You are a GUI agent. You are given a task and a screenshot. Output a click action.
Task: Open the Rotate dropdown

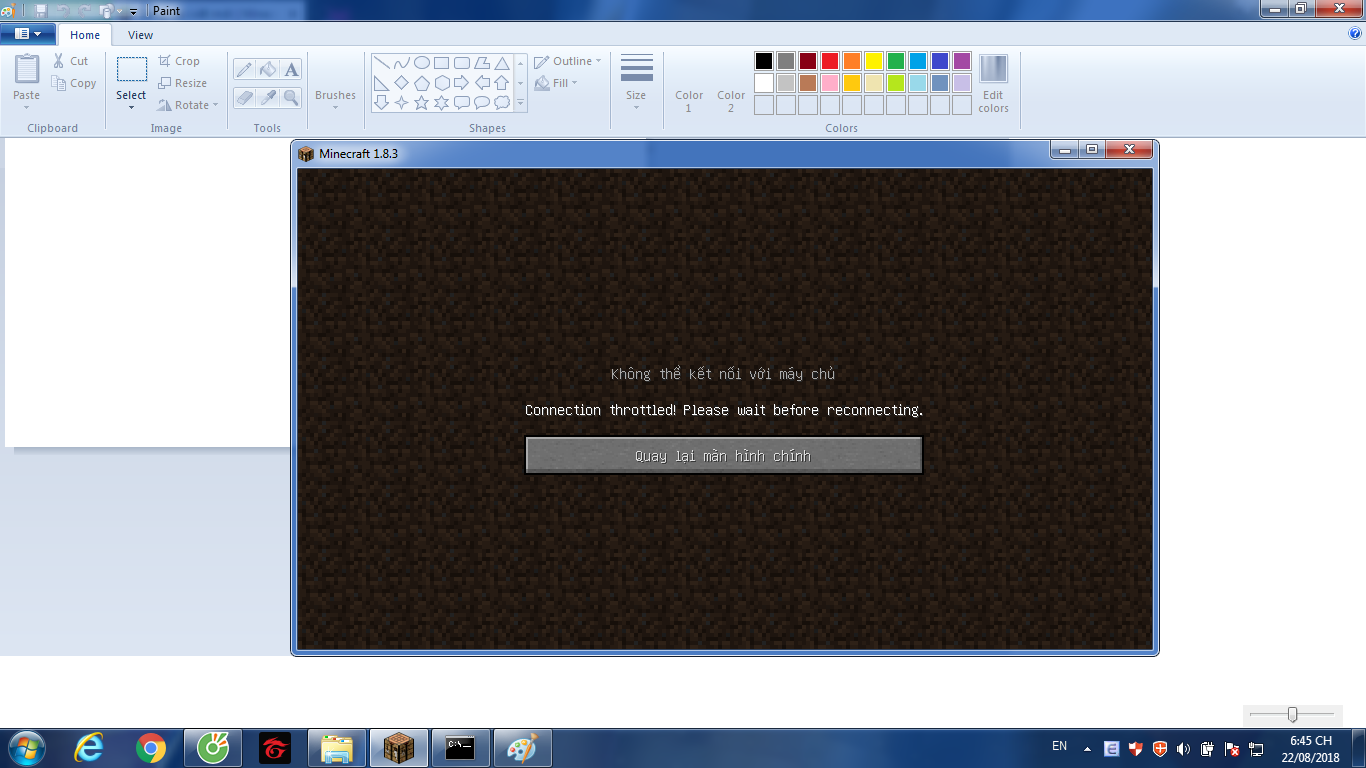pos(188,105)
